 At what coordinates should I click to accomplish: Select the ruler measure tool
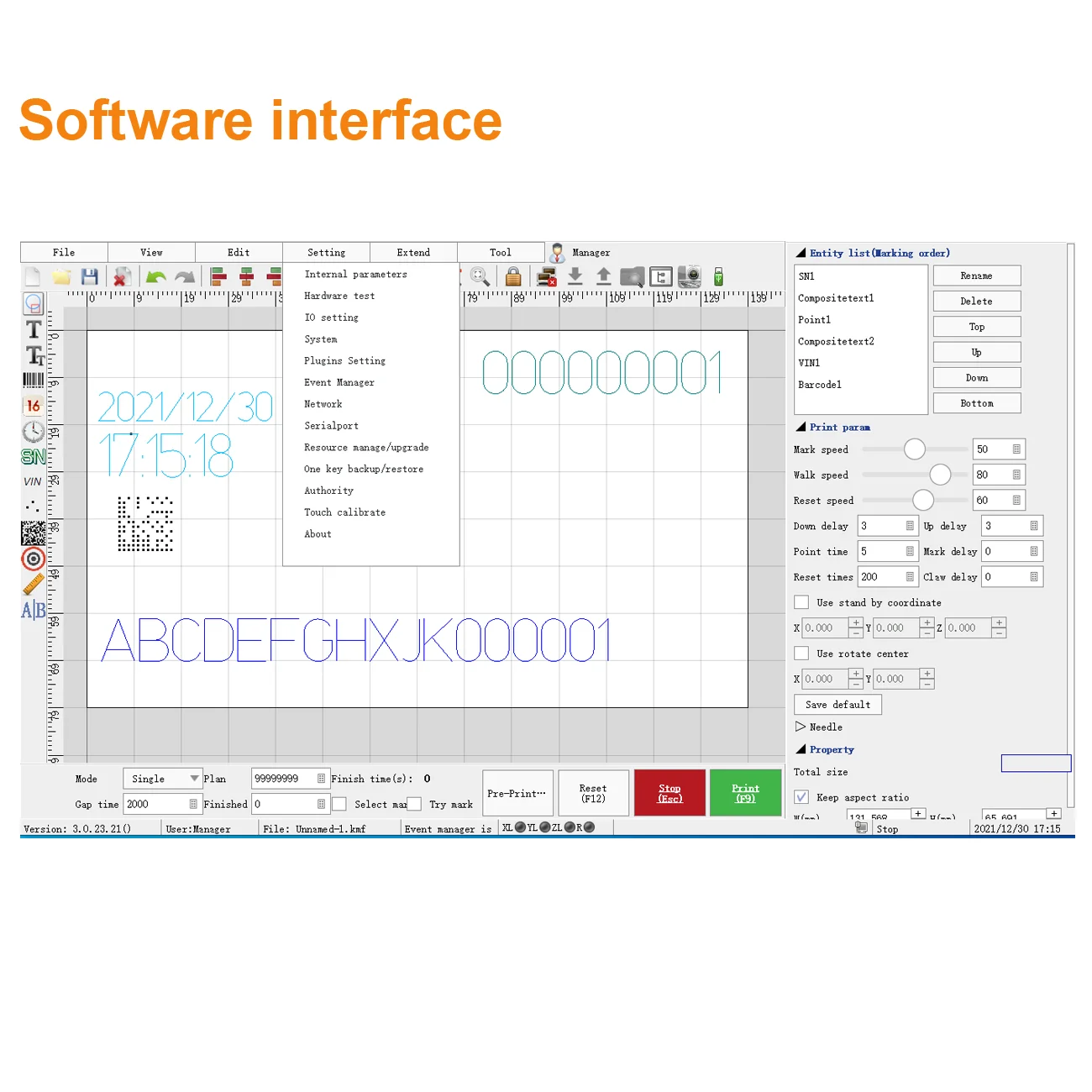click(x=34, y=585)
